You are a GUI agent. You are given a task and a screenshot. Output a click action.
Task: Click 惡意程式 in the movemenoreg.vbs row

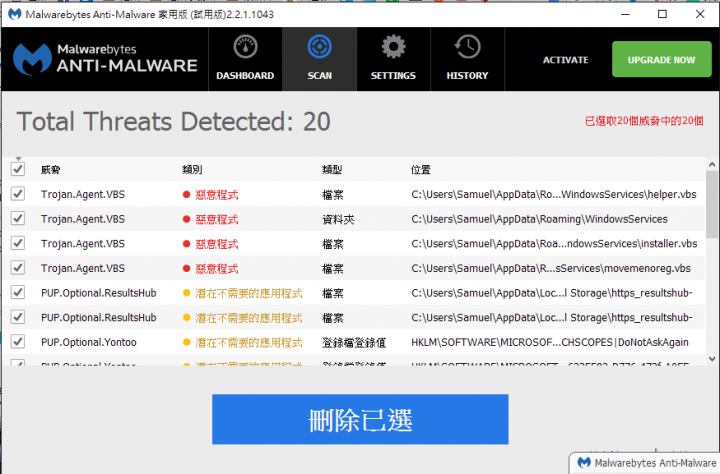217,269
